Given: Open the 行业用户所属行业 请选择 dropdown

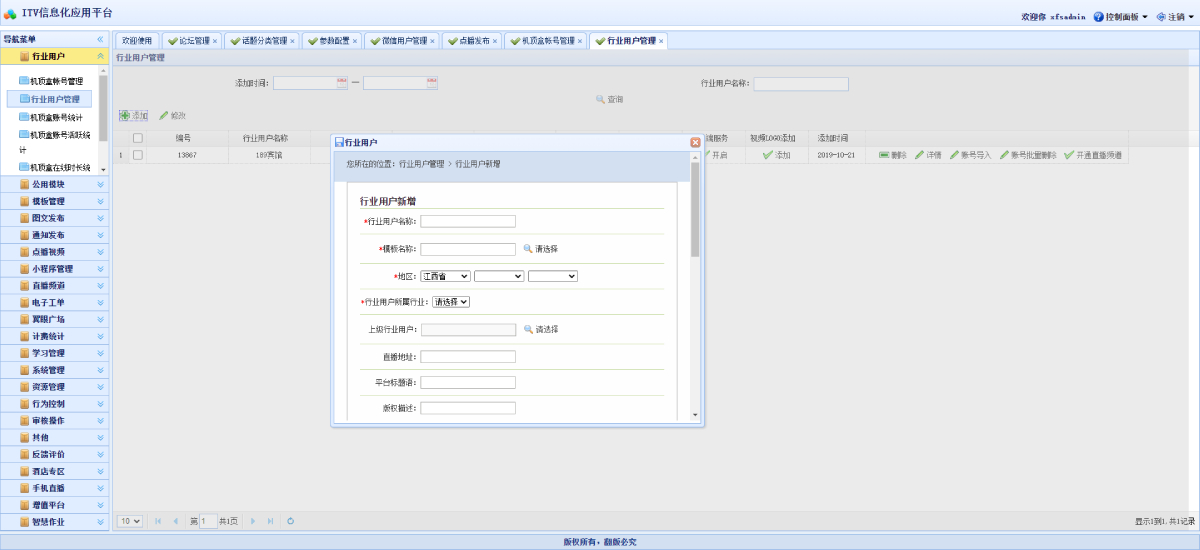Looking at the screenshot, I should (x=451, y=301).
